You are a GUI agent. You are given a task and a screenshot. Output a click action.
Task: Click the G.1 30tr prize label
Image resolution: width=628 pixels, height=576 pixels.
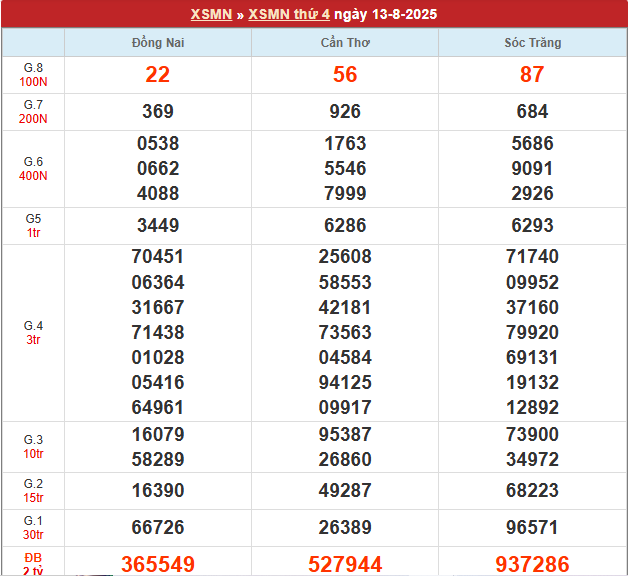[x=33, y=528]
